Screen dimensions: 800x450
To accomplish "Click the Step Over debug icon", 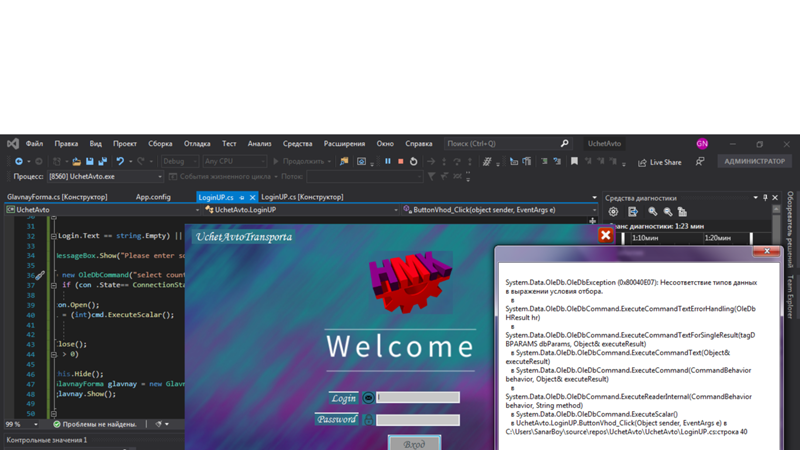I will click(457, 161).
